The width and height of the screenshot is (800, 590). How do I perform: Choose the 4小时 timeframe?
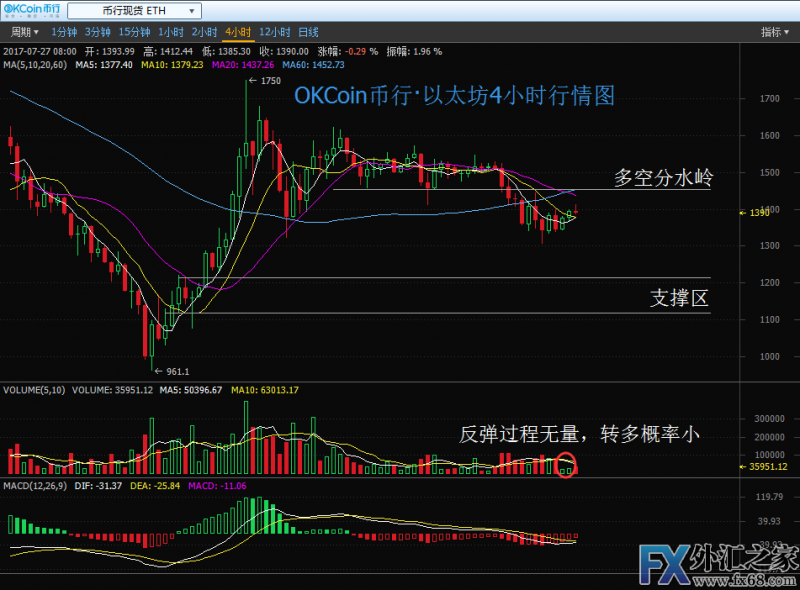[238, 32]
